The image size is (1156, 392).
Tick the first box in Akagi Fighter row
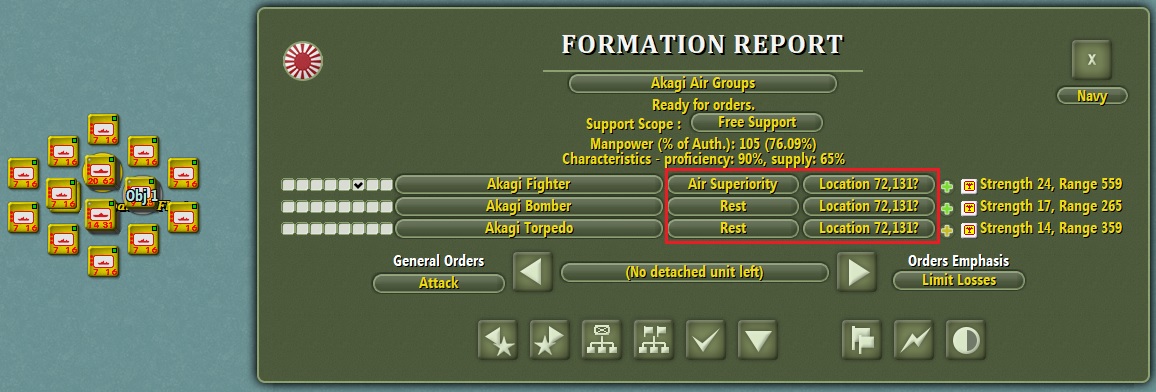coord(288,185)
